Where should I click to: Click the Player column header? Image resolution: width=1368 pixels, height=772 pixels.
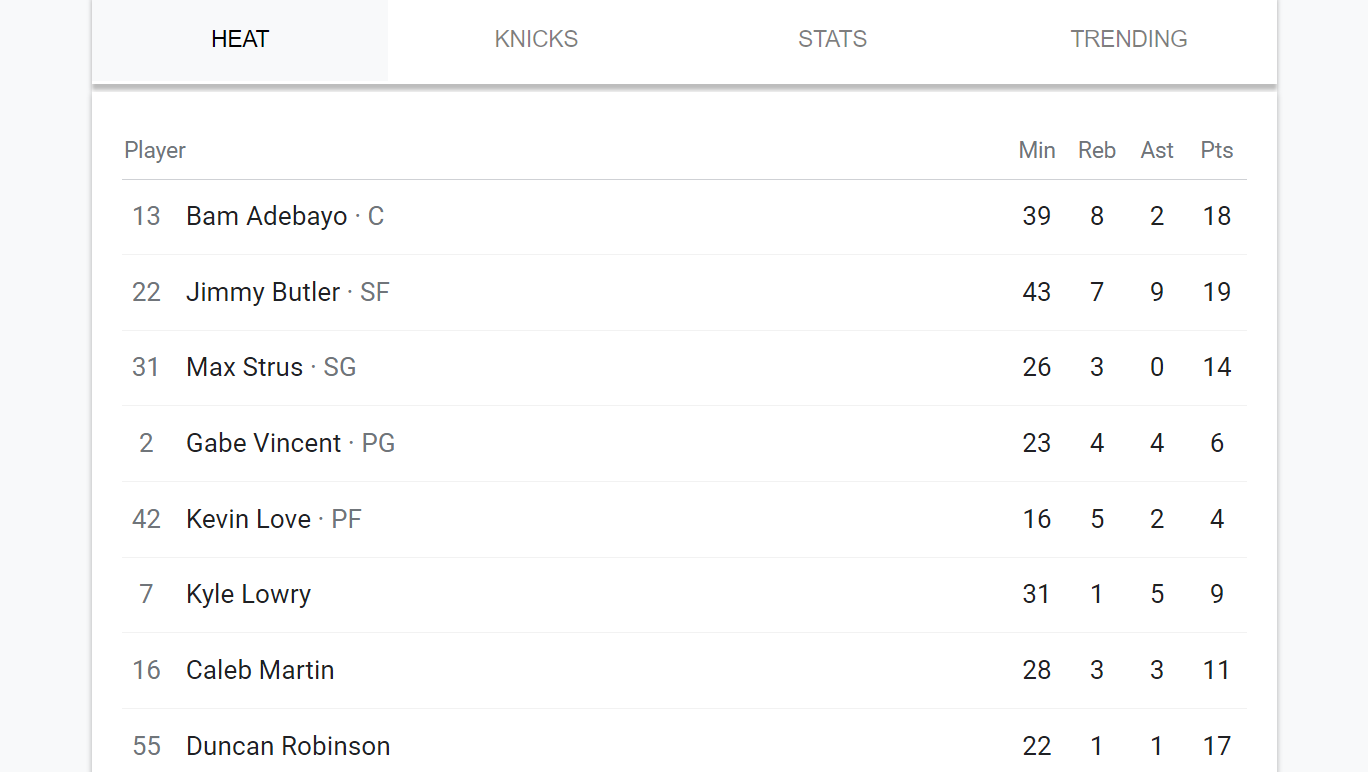155,151
